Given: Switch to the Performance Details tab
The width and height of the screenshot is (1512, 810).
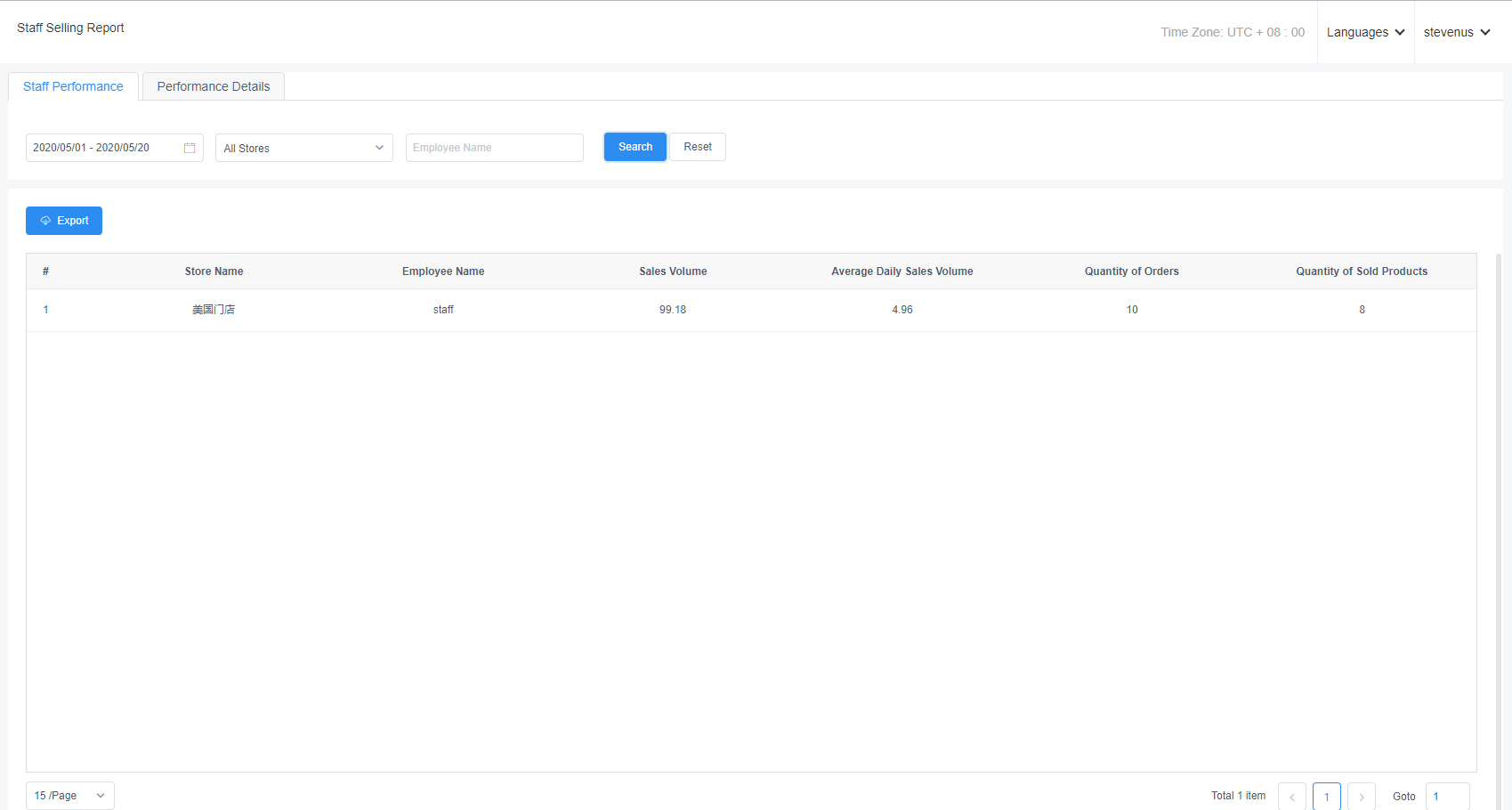Looking at the screenshot, I should click(214, 86).
